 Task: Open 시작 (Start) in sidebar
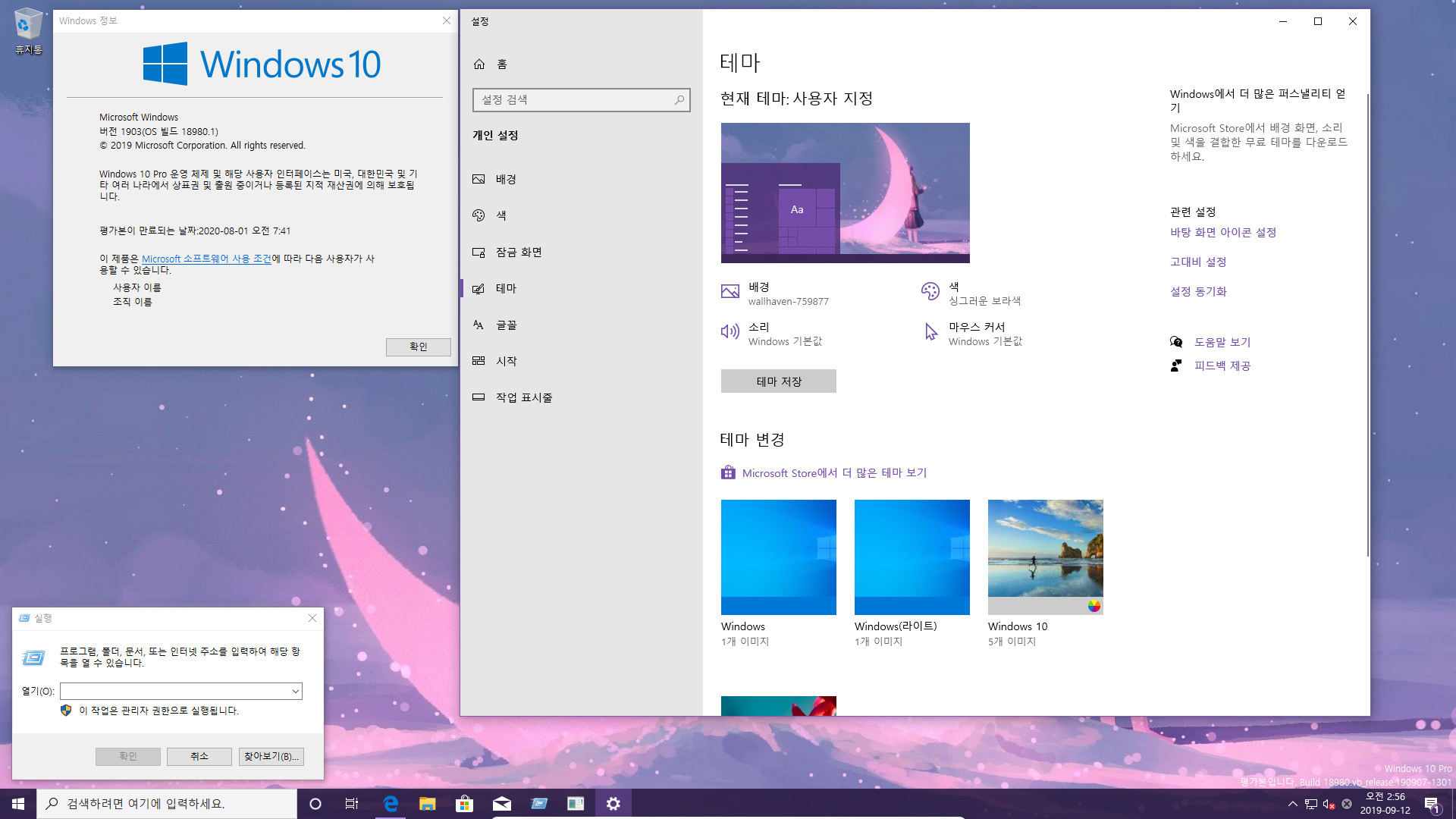[494, 362]
